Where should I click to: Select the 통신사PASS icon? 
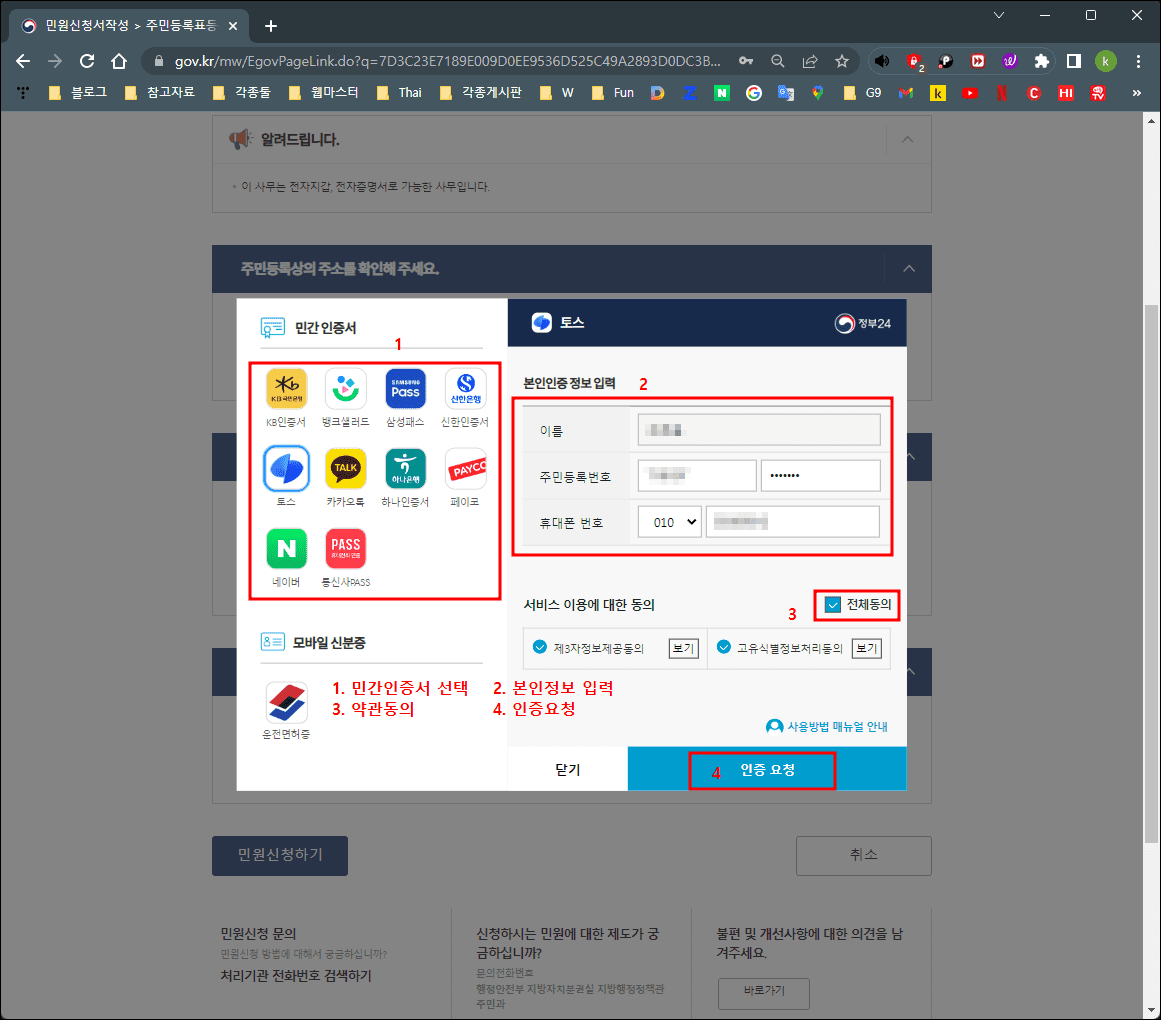pos(345,549)
